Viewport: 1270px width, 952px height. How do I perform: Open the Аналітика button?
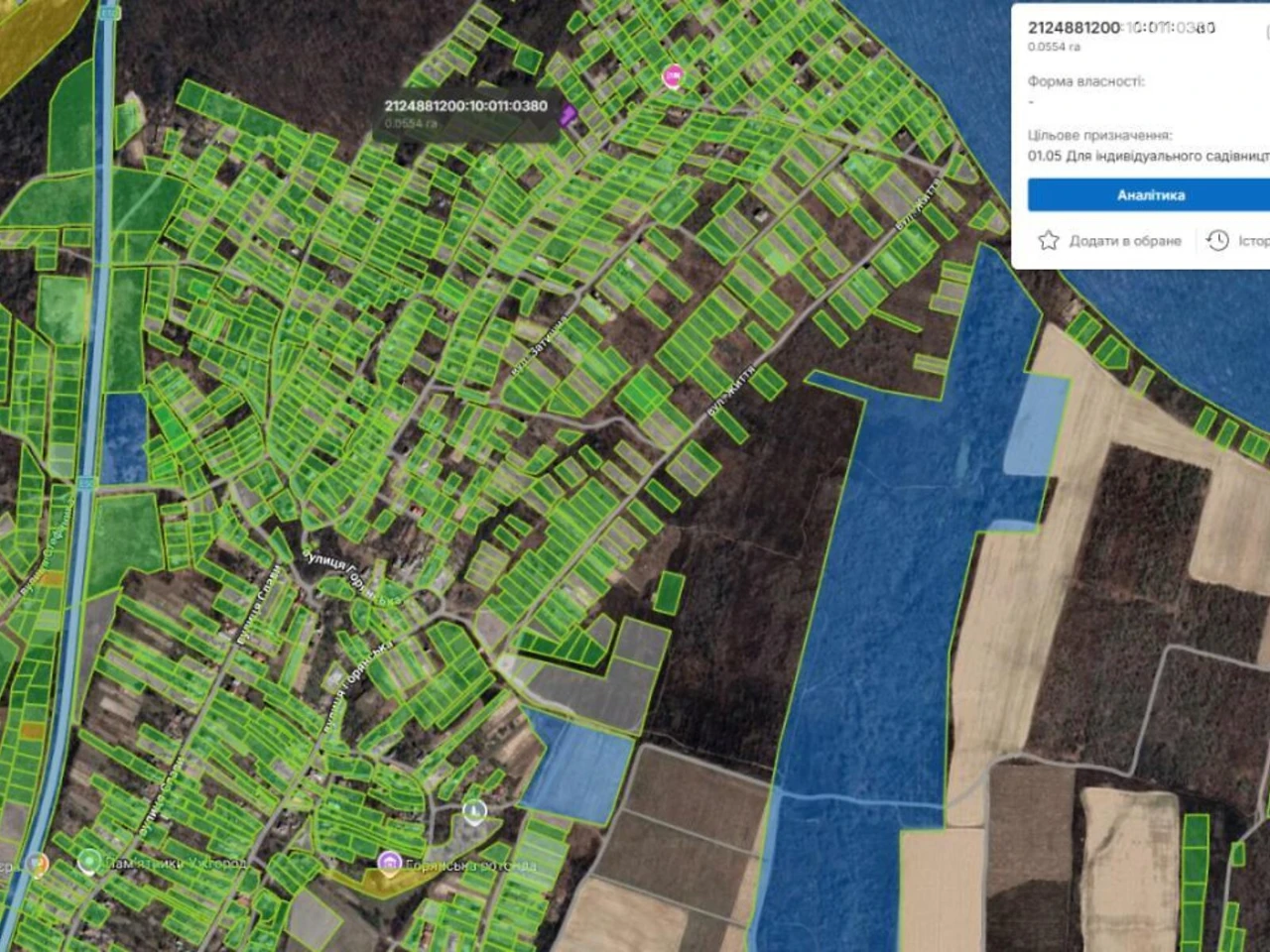1149,195
